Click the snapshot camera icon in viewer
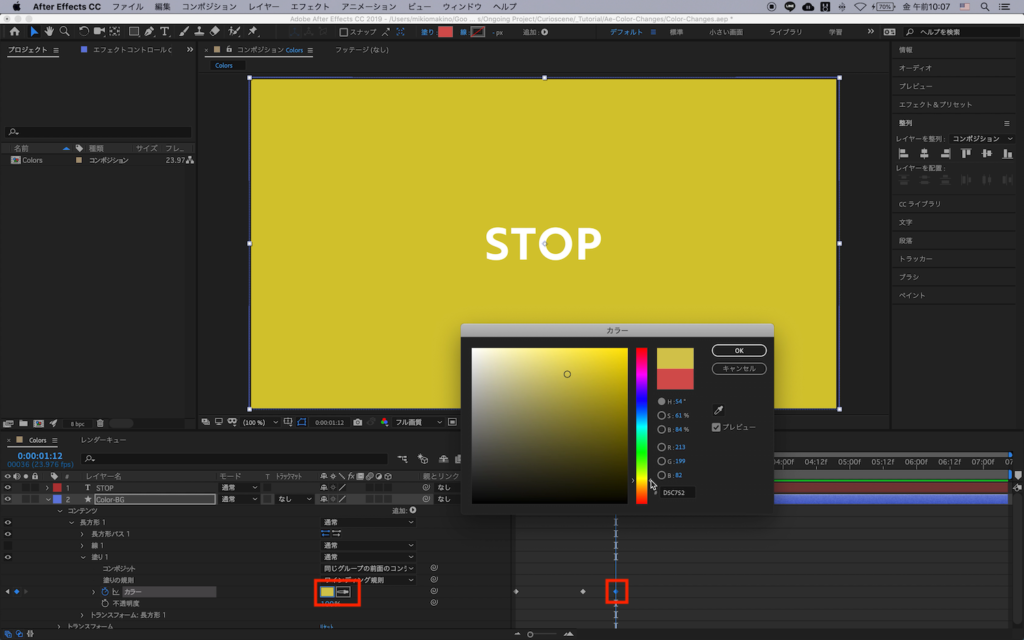This screenshot has width=1024, height=640. point(357,423)
